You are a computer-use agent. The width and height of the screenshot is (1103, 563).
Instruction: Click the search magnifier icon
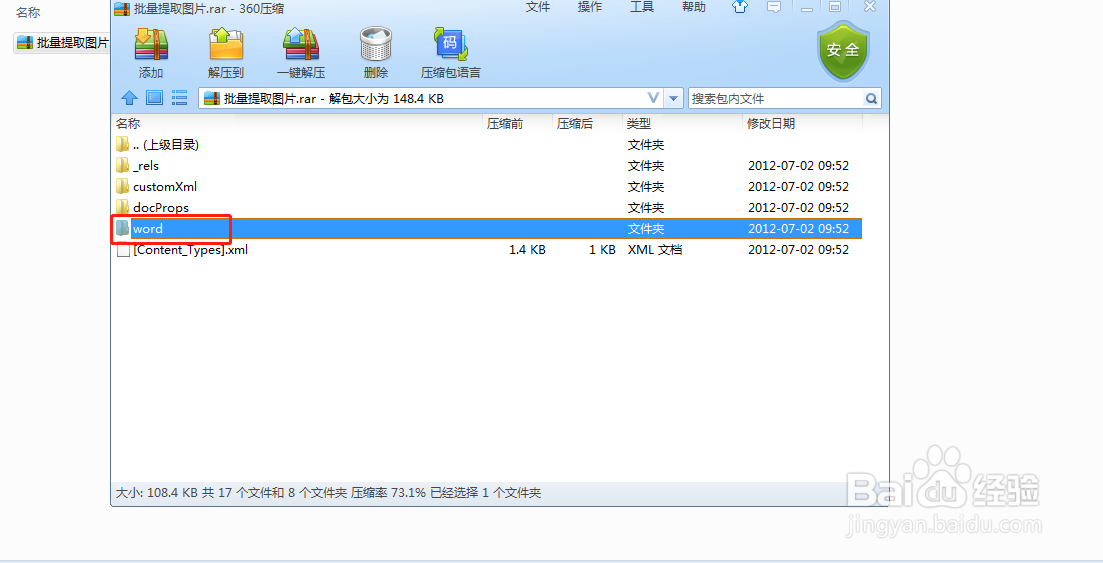pos(872,99)
